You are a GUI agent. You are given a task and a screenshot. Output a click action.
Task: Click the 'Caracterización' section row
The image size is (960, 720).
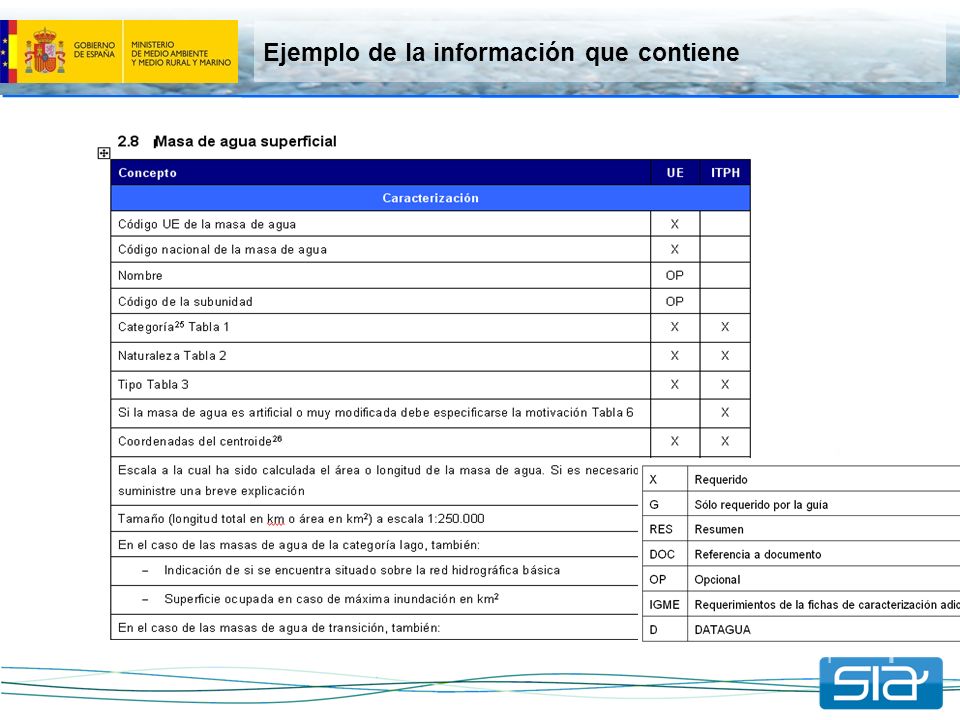pyautogui.click(x=430, y=198)
